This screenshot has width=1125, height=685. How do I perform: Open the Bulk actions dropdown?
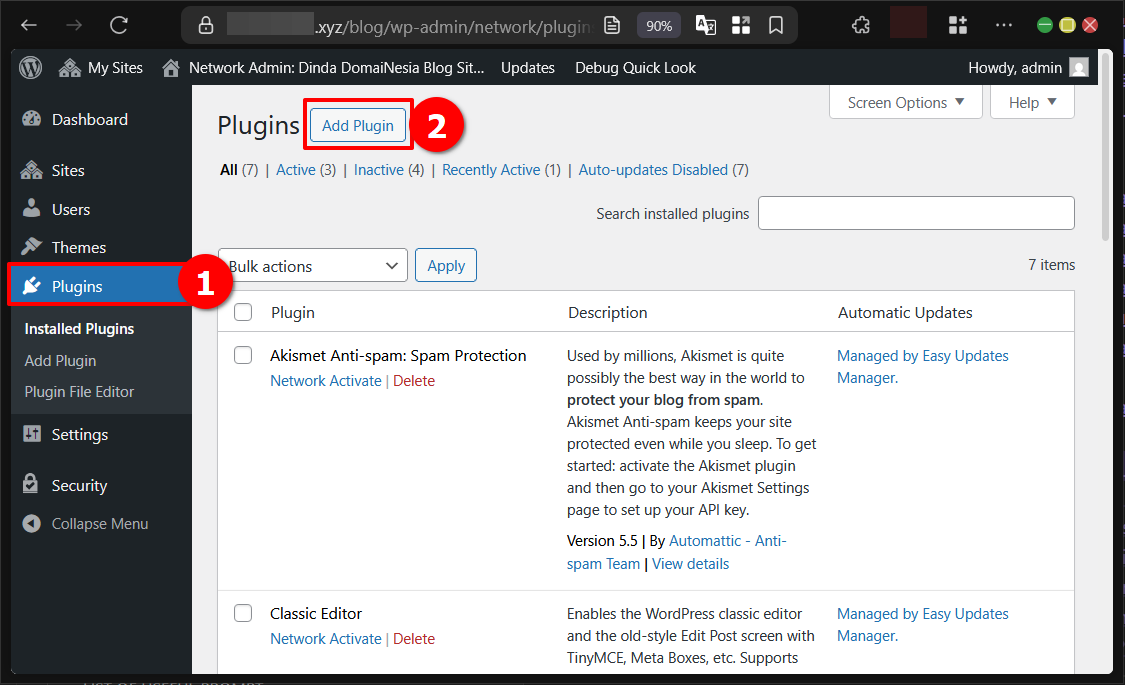313,265
